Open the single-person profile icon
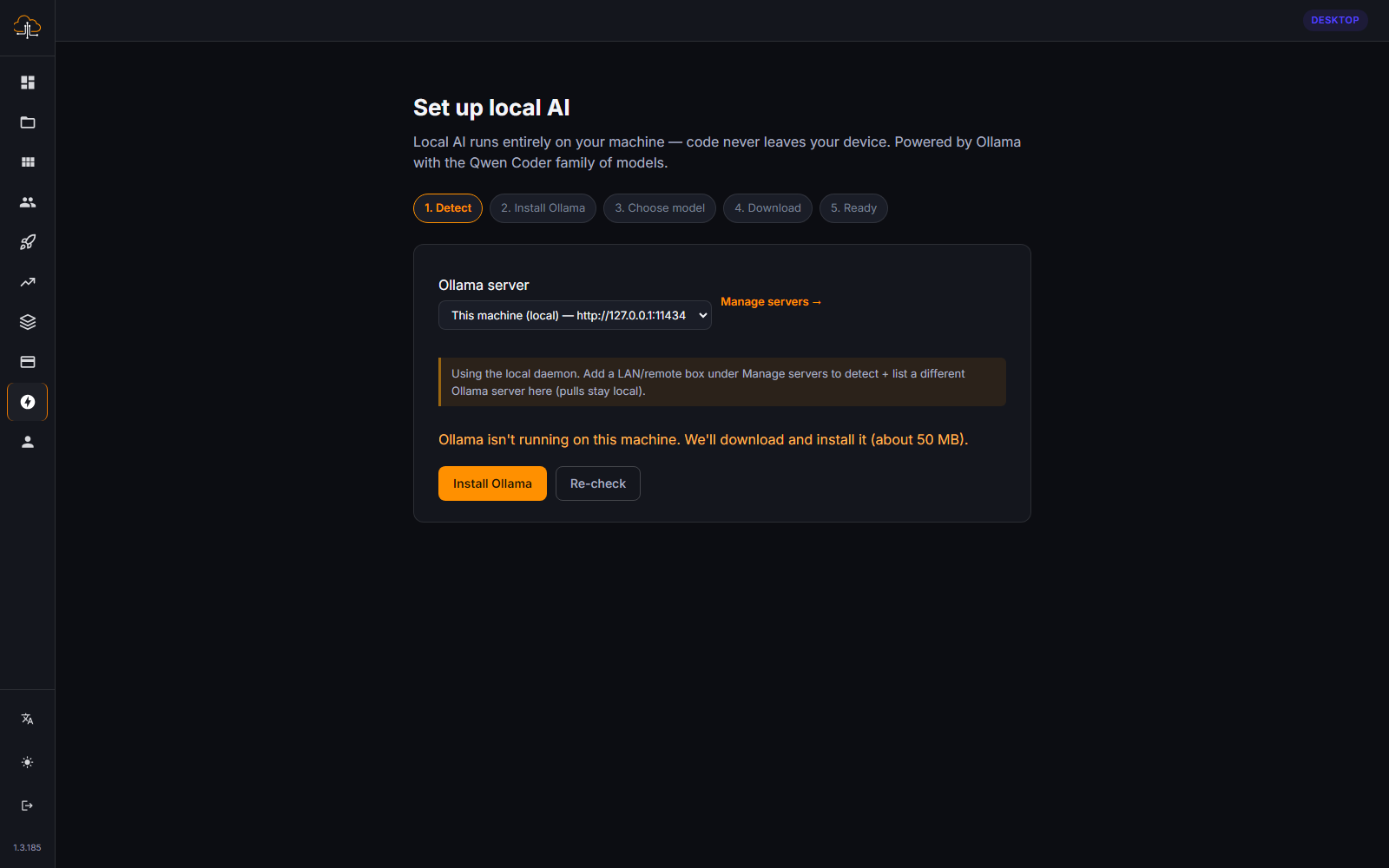 28,442
